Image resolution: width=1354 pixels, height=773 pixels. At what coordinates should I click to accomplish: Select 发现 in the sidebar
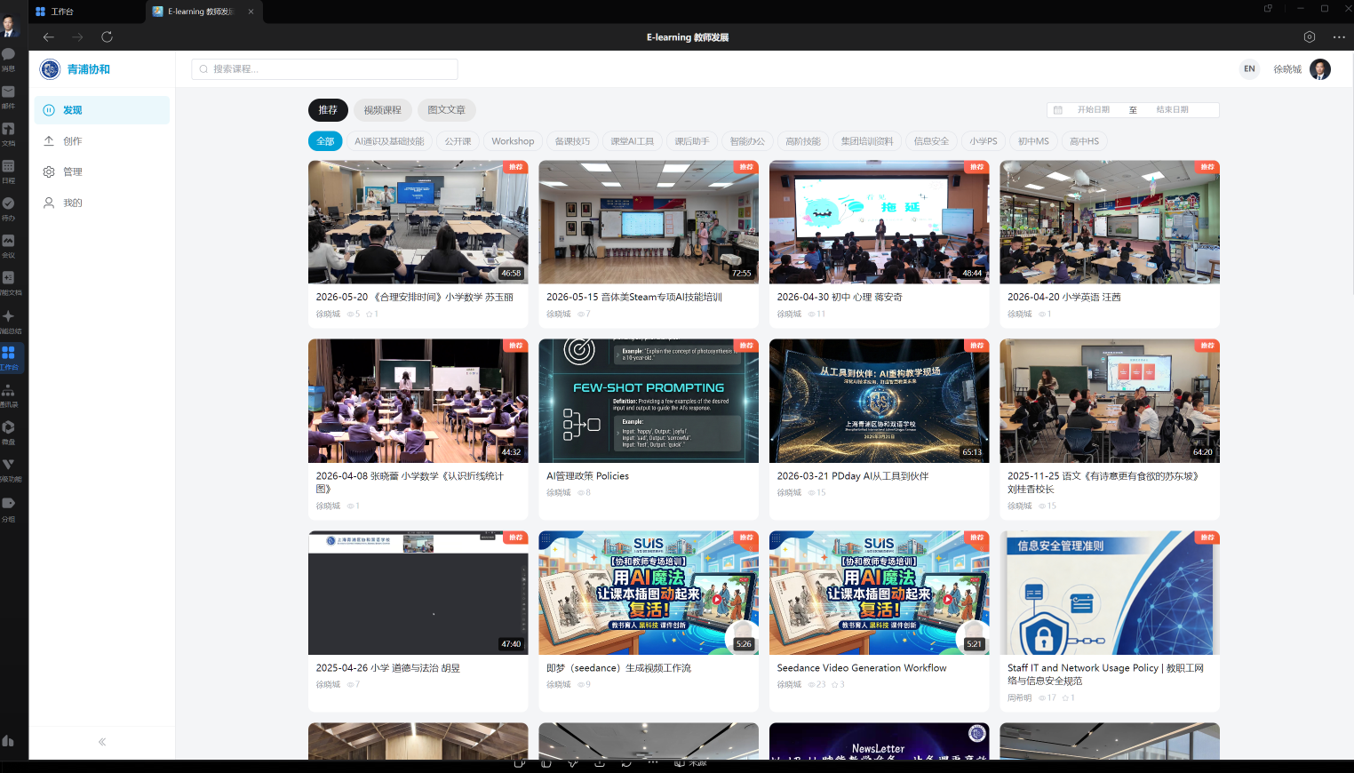[x=102, y=110]
